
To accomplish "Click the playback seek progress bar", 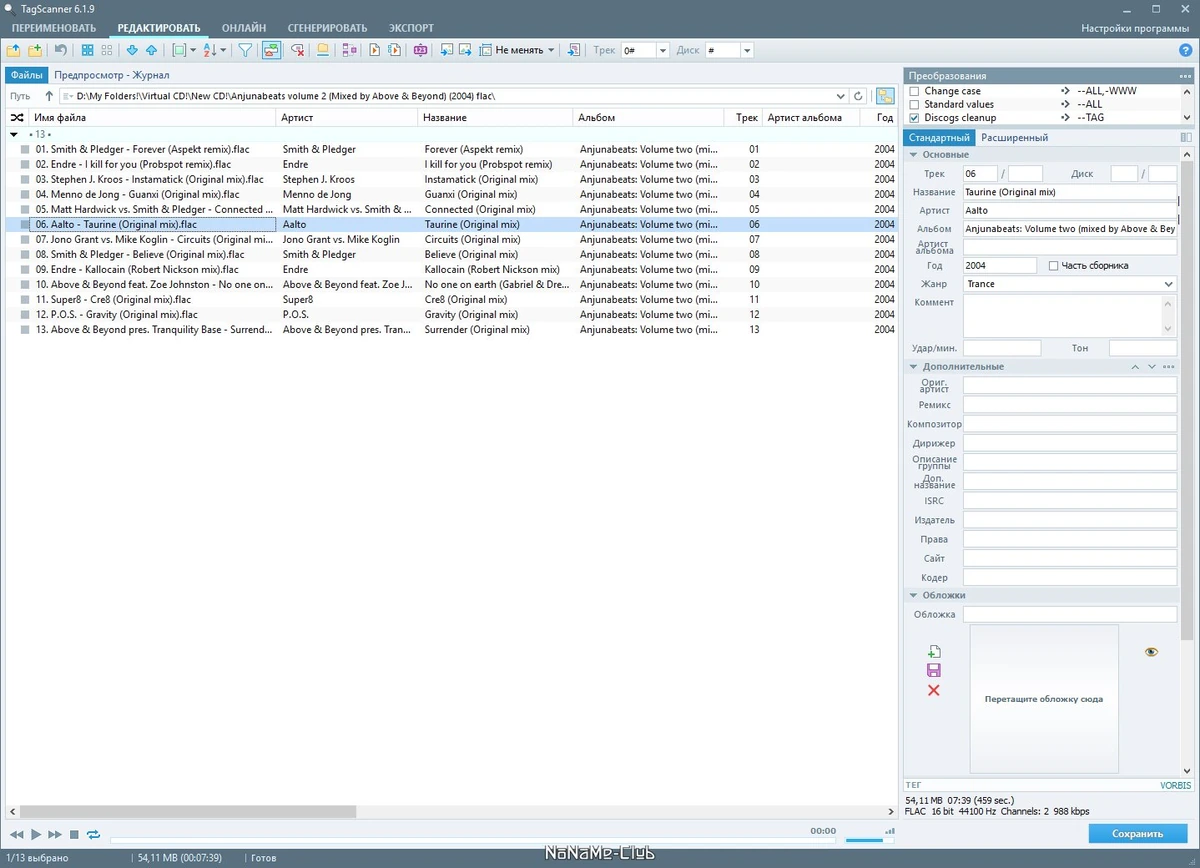I will (x=473, y=840).
